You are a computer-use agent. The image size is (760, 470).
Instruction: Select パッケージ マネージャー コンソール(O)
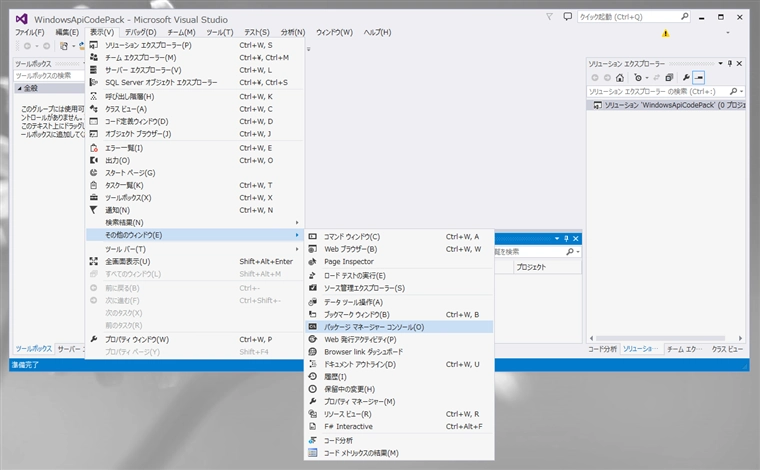click(x=399, y=327)
